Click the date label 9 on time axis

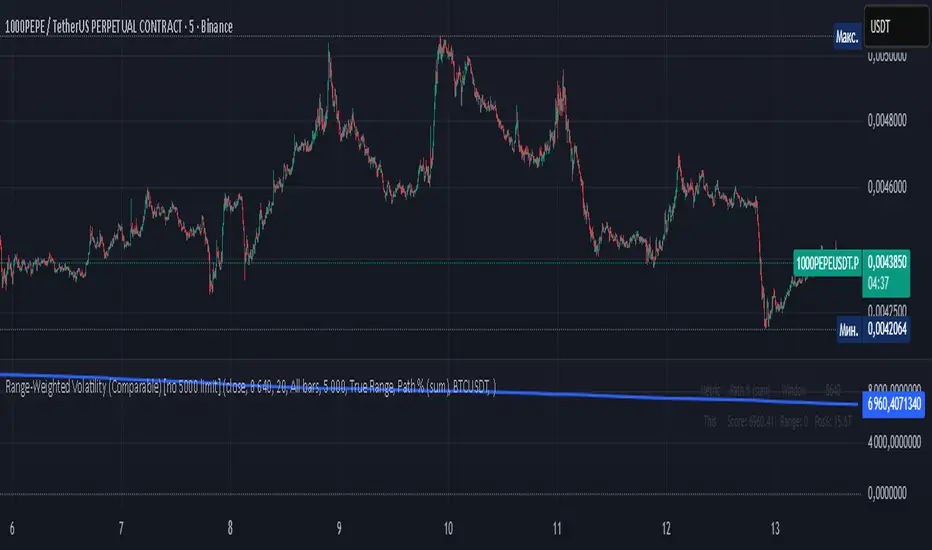pyautogui.click(x=339, y=529)
